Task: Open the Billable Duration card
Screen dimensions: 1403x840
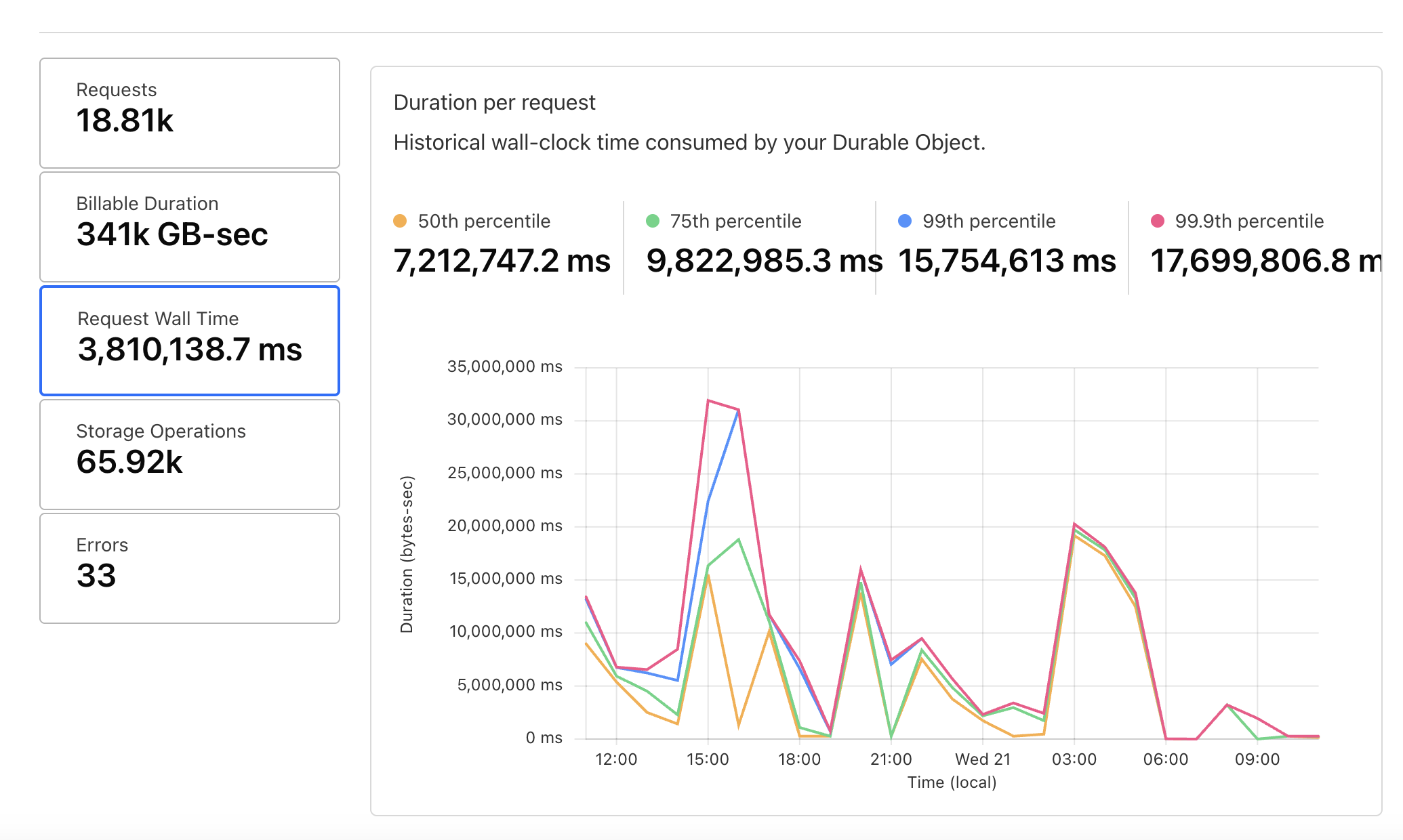Action: (x=190, y=227)
